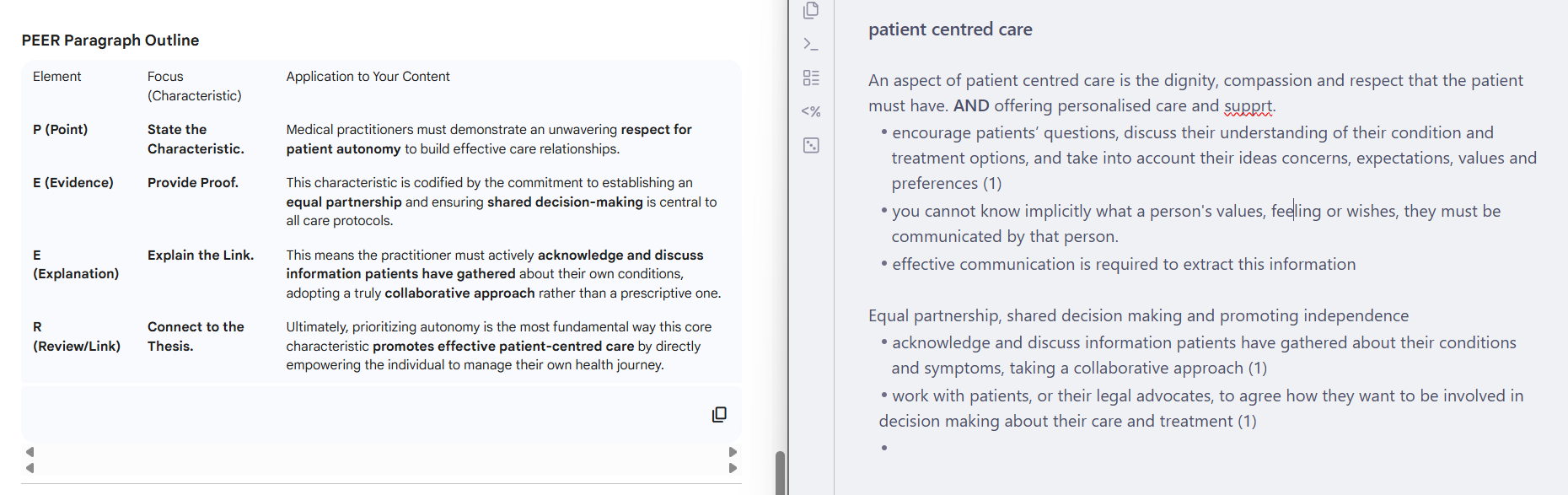Click the "patient centred care" note heading
This screenshot has width=1568, height=495.
click(950, 30)
